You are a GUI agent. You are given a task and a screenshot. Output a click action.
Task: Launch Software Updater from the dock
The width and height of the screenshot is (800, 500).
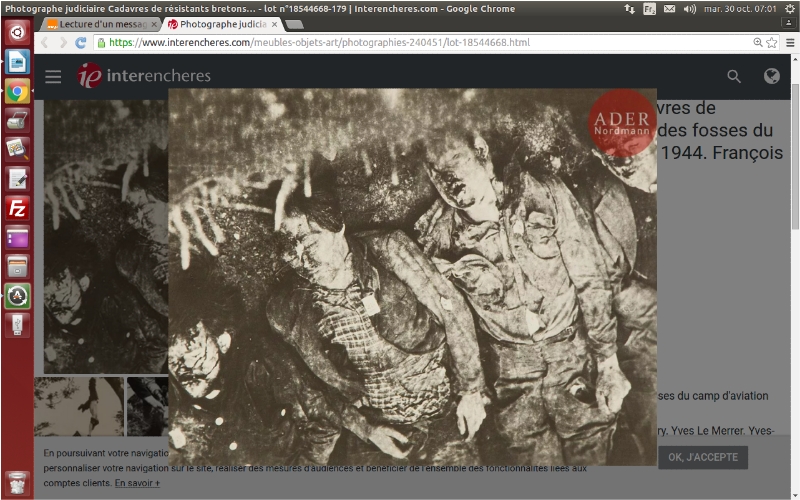coord(17,296)
